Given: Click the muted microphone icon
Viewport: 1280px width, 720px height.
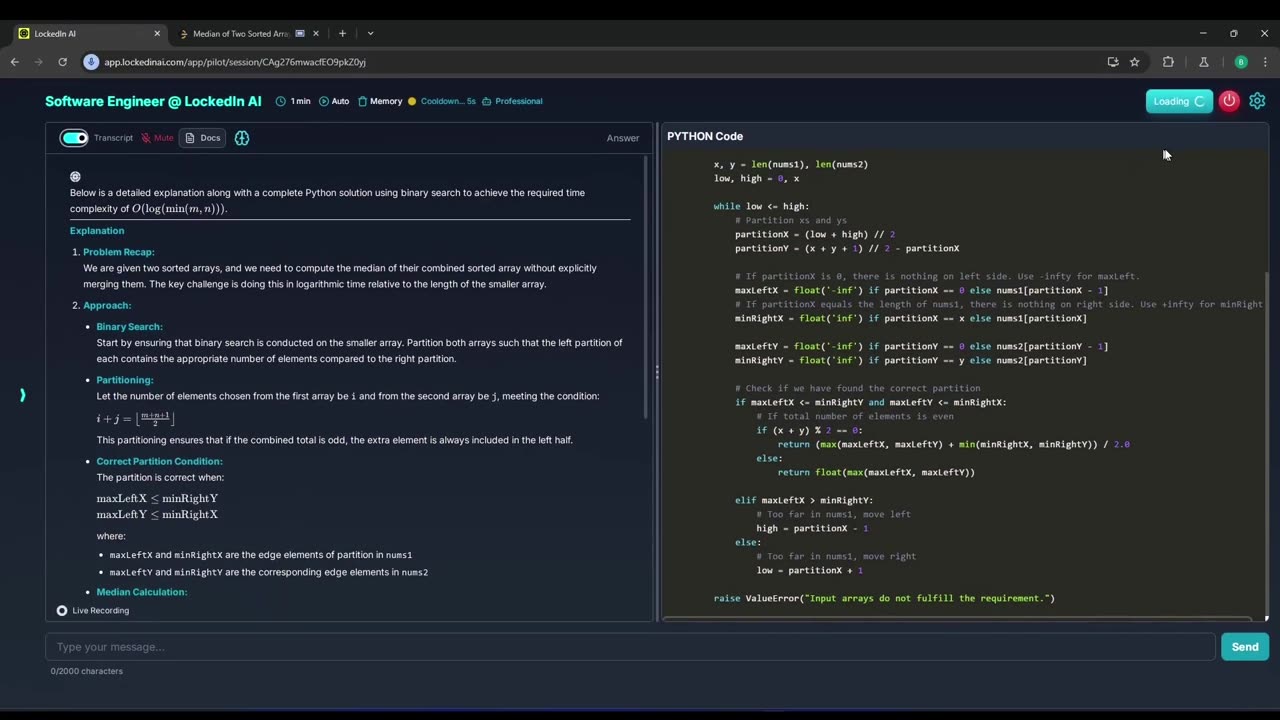Looking at the screenshot, I should 146,138.
